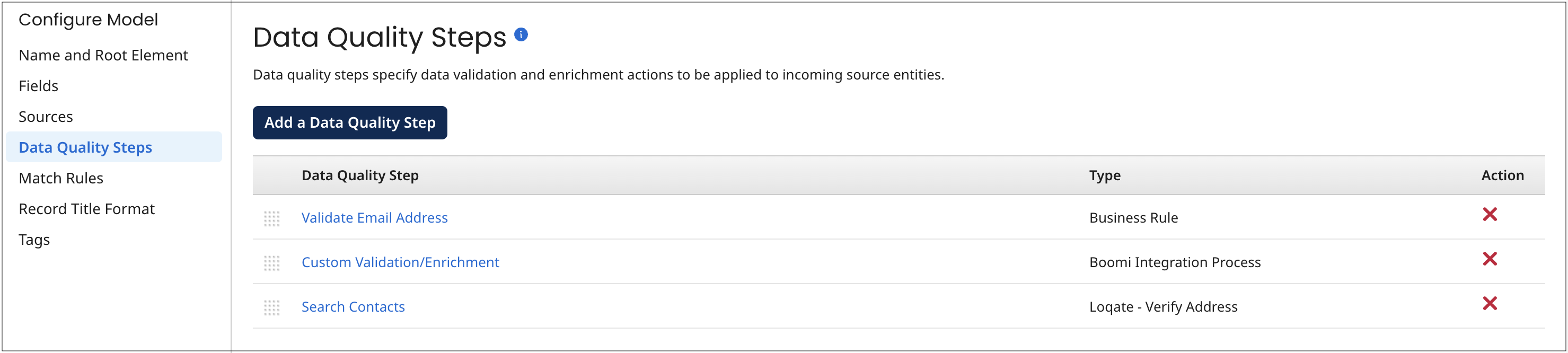Open Sources from the sidebar

(46, 116)
